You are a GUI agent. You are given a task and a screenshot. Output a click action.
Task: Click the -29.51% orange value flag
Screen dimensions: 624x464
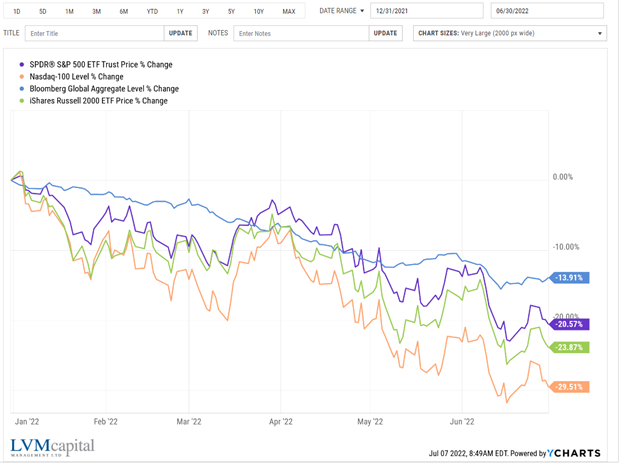coord(570,387)
